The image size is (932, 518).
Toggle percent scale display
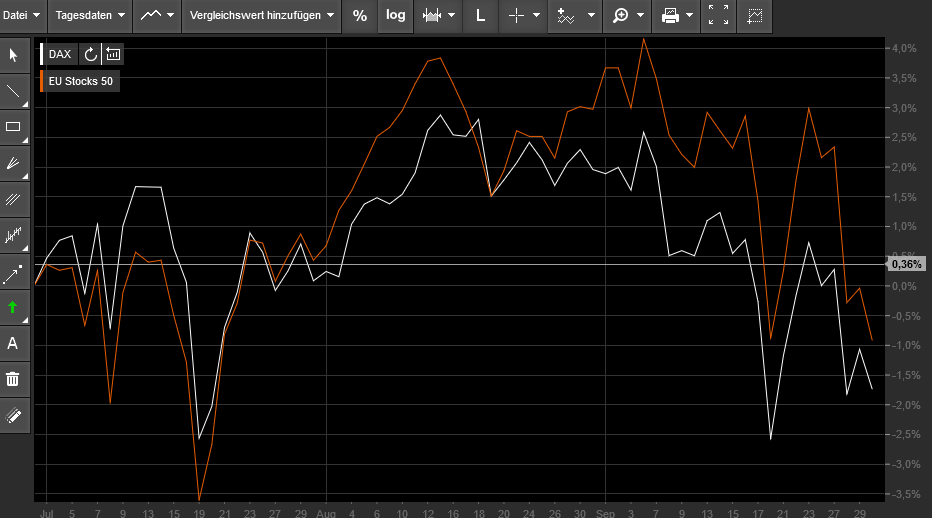click(x=360, y=15)
